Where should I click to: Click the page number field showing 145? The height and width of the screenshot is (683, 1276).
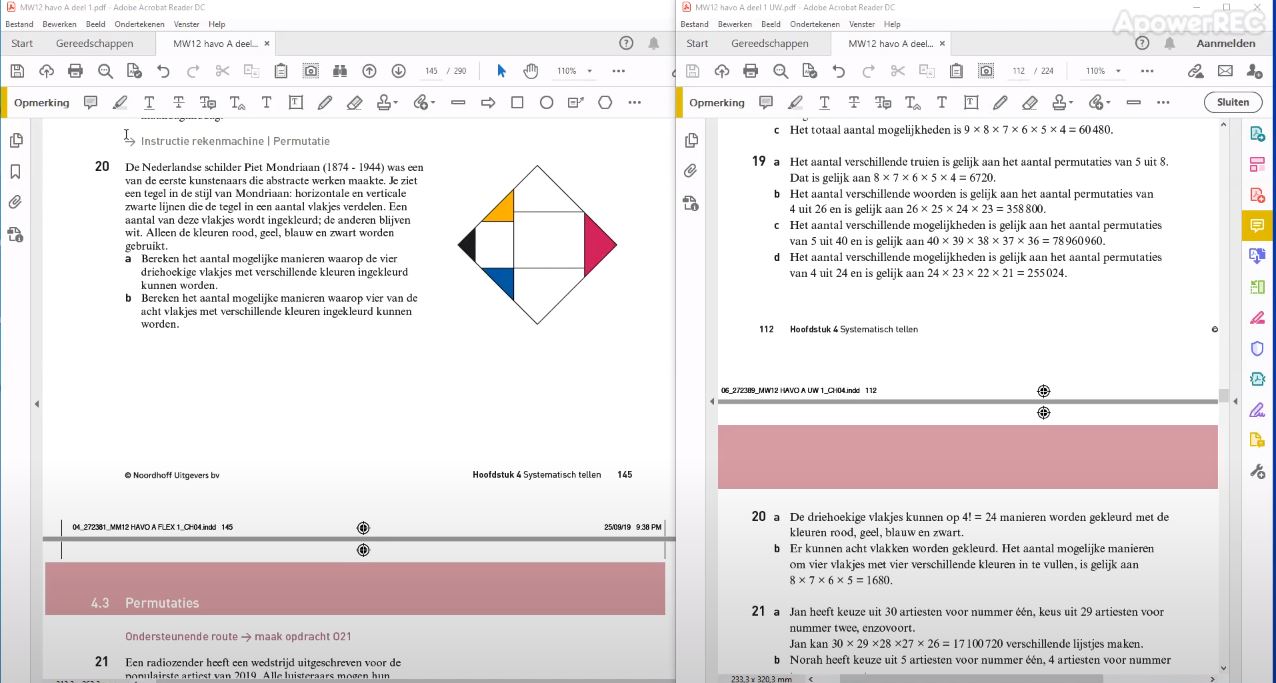[431, 71]
